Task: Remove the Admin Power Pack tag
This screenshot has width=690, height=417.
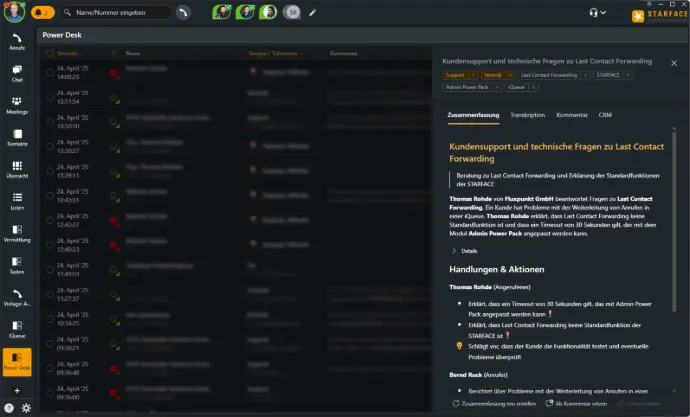Action: 497,87
